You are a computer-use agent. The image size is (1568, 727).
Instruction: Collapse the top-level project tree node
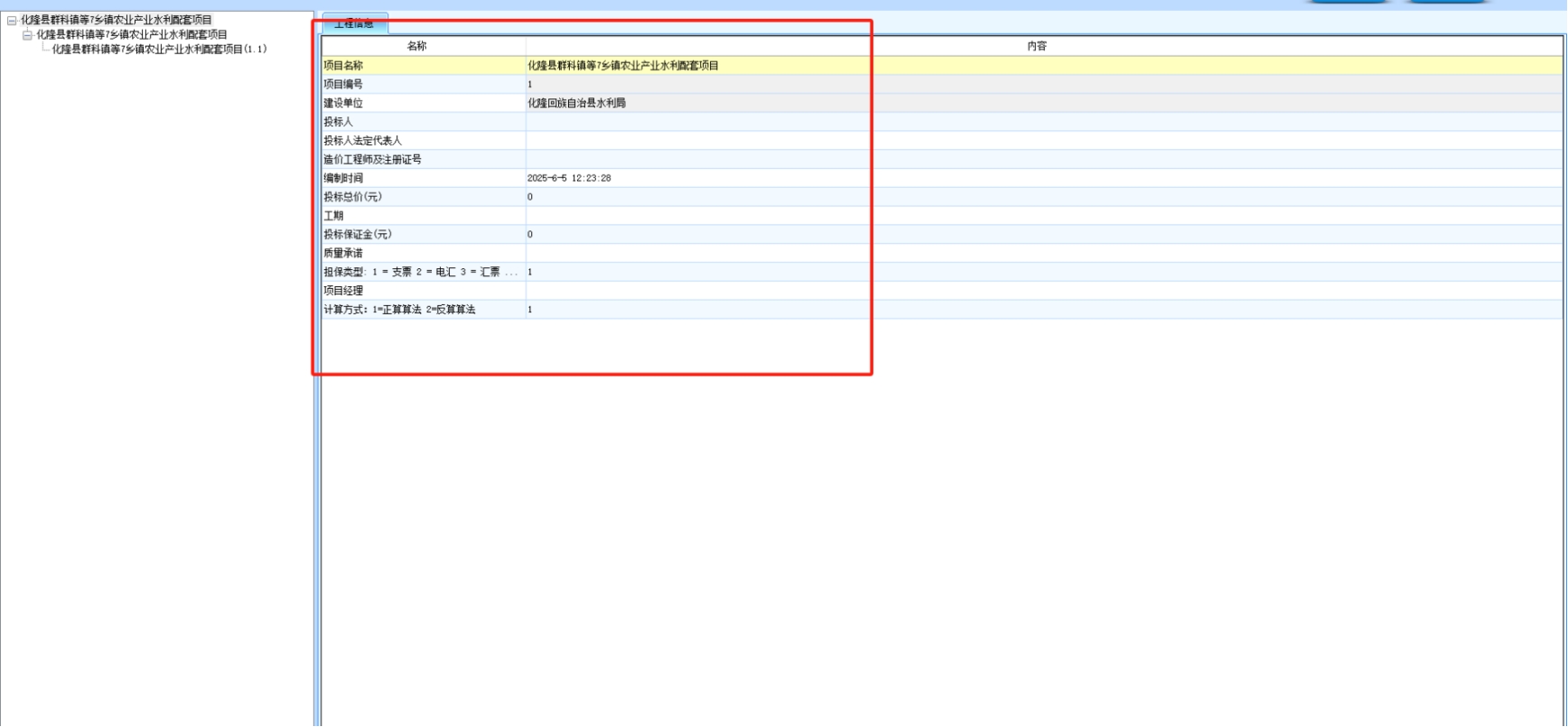(x=12, y=20)
